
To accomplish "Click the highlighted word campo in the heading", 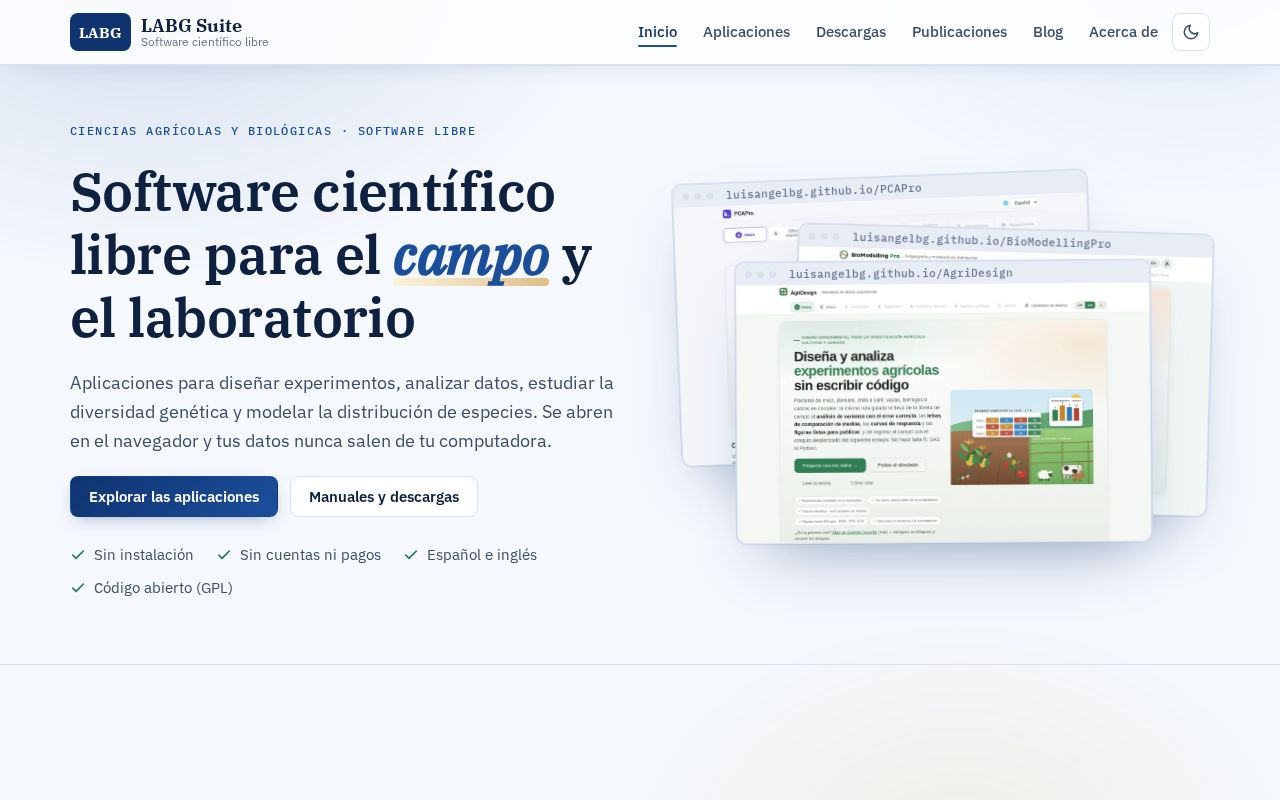I will click(471, 256).
